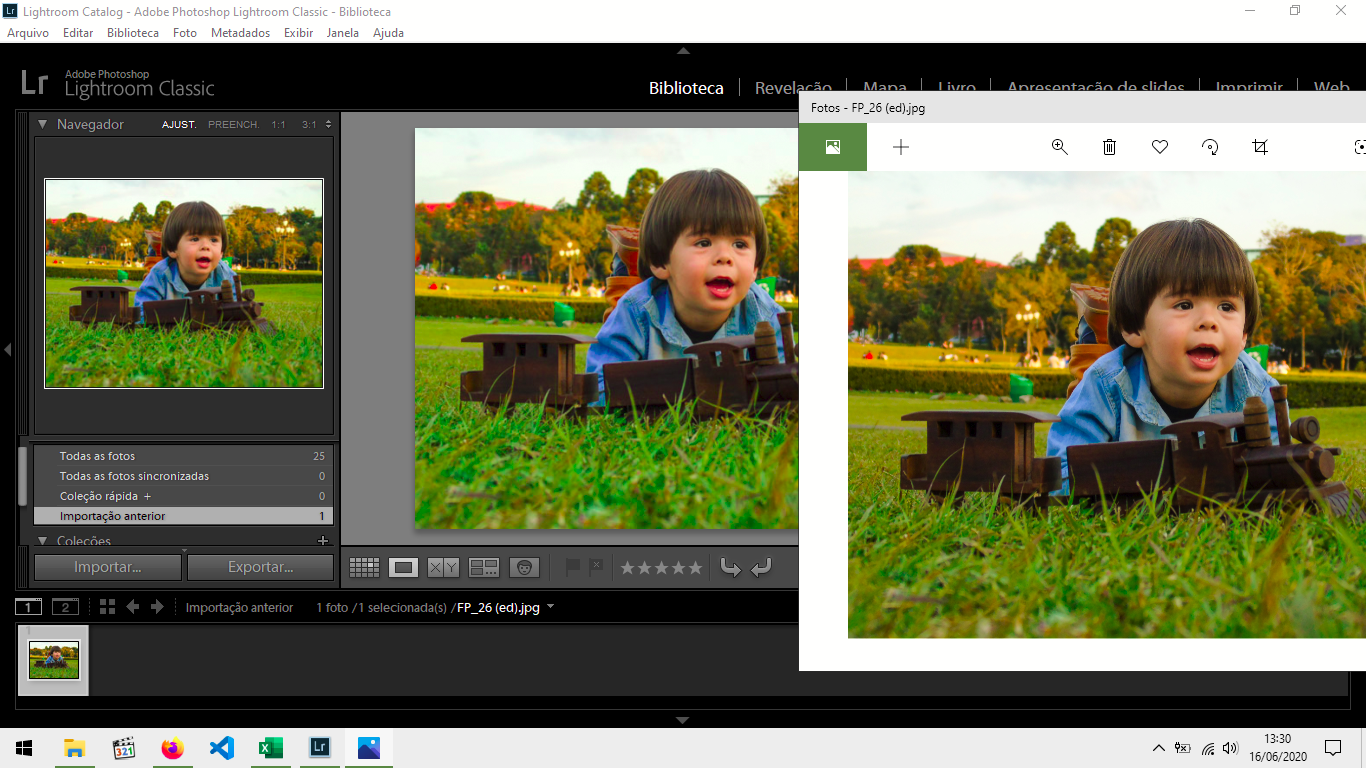
Task: Activate Survey view in the toolbar
Action: 483,567
